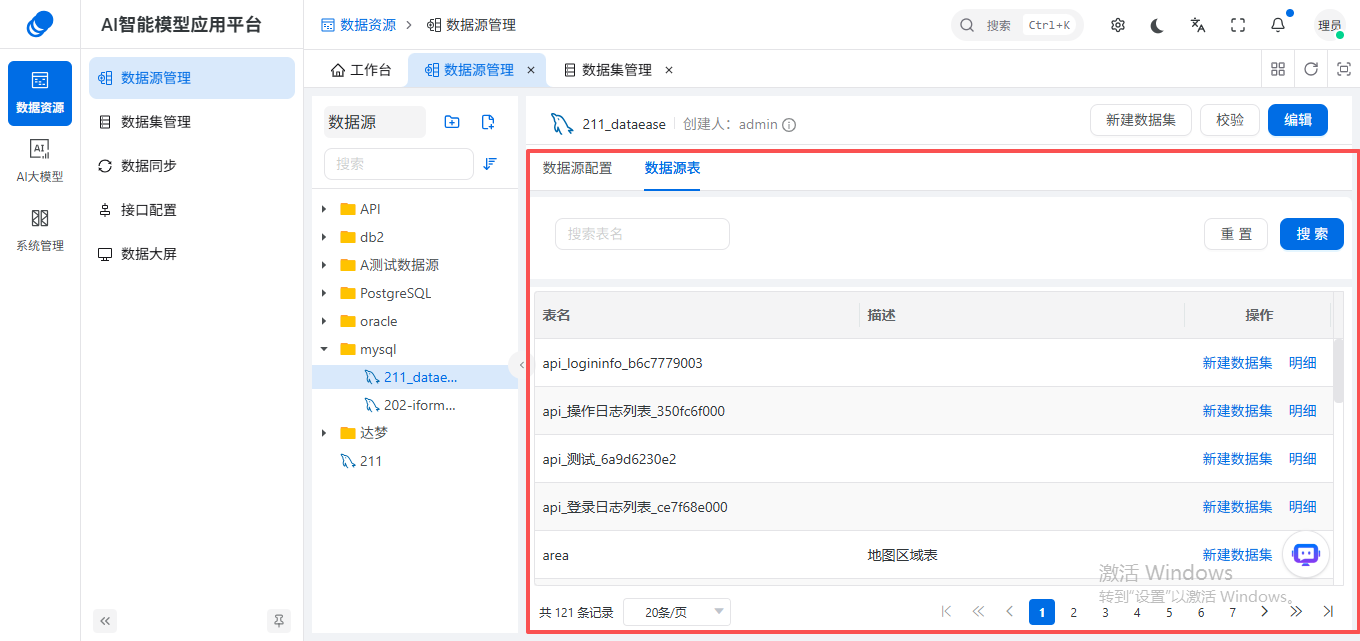This screenshot has height=641, width=1360.
Task: Open 明细 for api_登录日志列表_ce7f68e000
Action: (1303, 507)
